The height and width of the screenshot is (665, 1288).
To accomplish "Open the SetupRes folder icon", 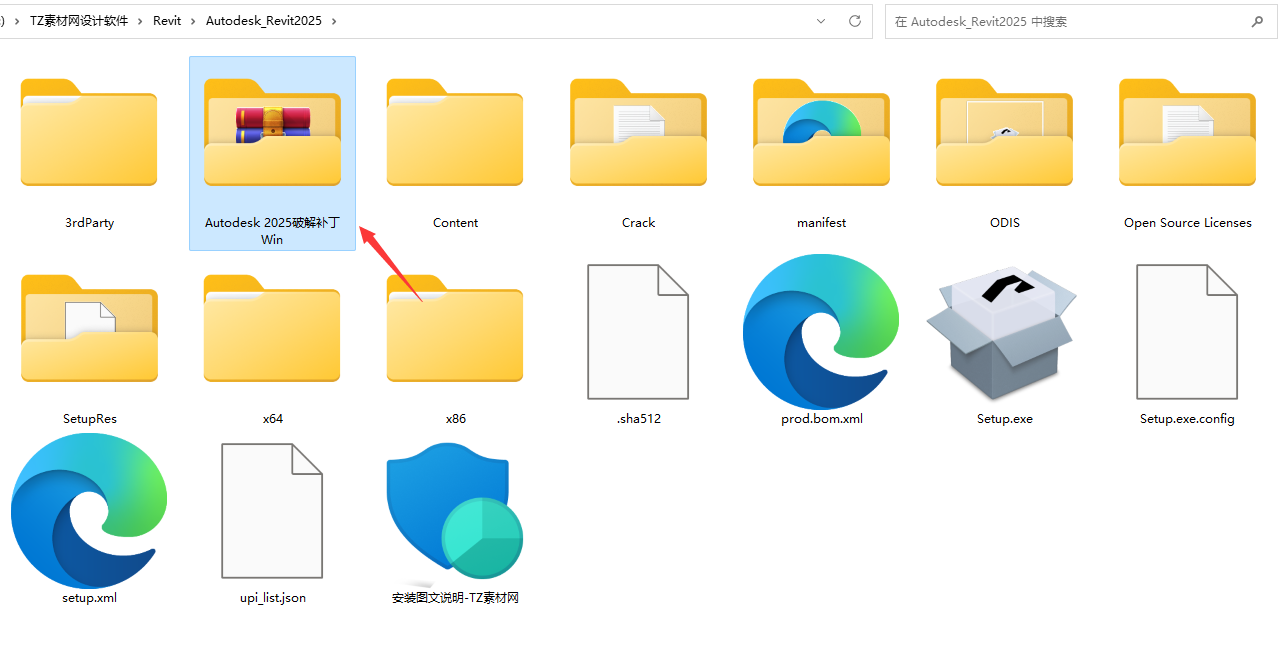I will pos(89,328).
